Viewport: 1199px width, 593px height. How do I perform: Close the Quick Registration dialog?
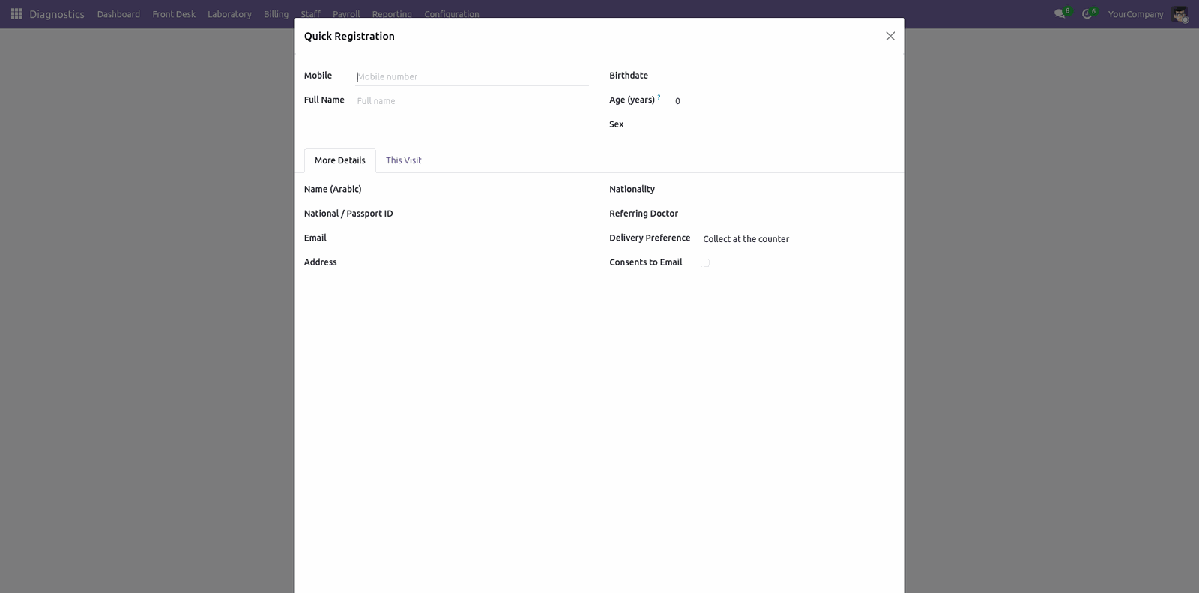point(890,36)
